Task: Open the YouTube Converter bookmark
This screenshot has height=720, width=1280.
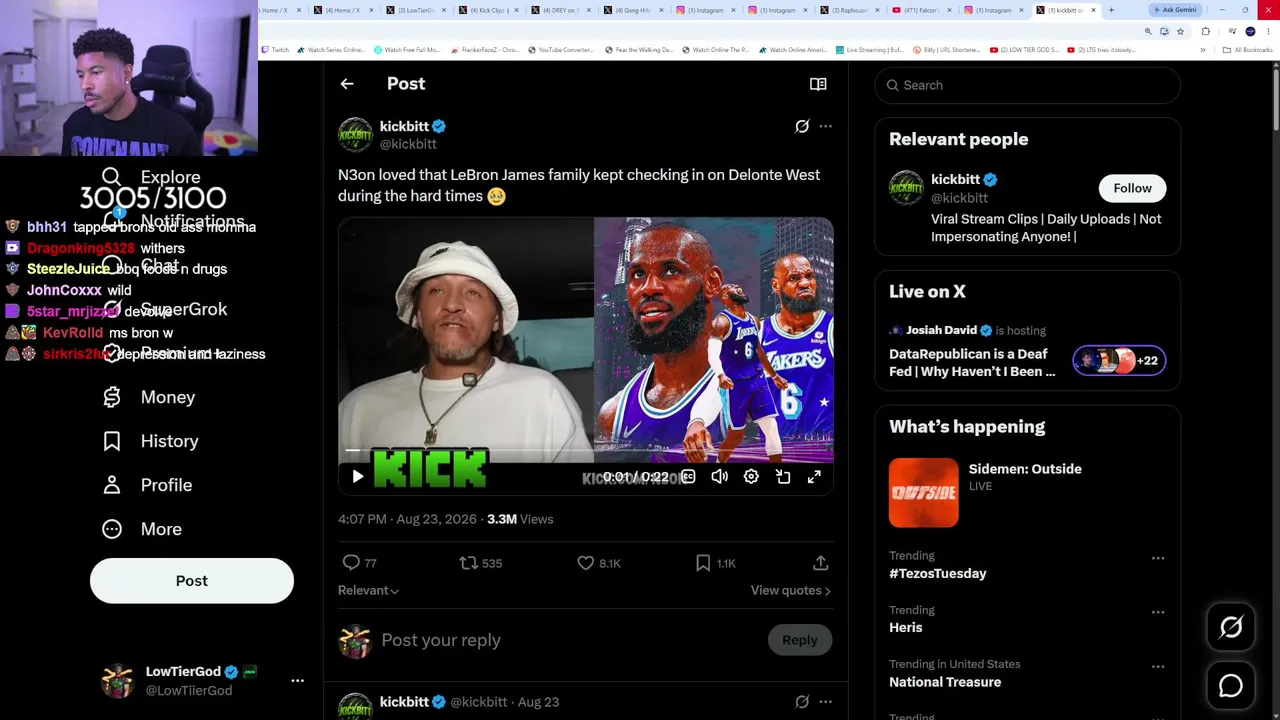Action: [x=562, y=50]
